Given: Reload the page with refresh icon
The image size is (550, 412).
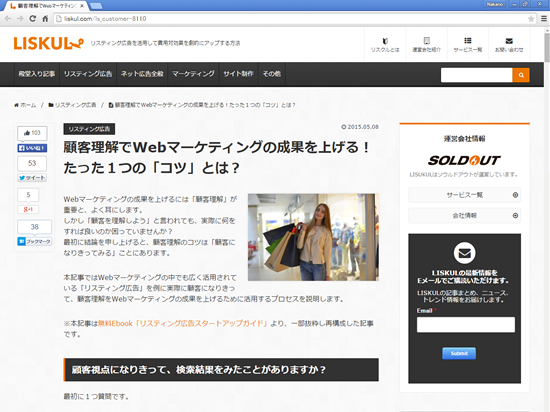Looking at the screenshot, I should click(x=33, y=19).
